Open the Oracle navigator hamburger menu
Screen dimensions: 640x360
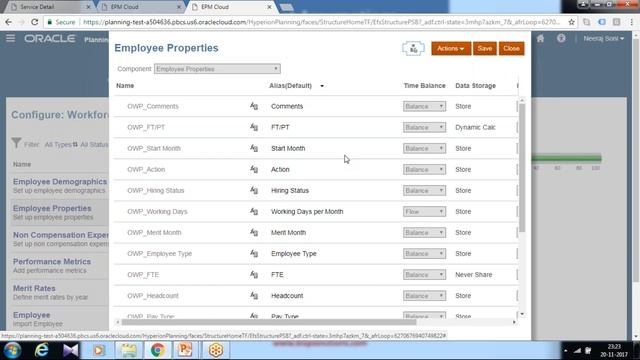point(11,38)
